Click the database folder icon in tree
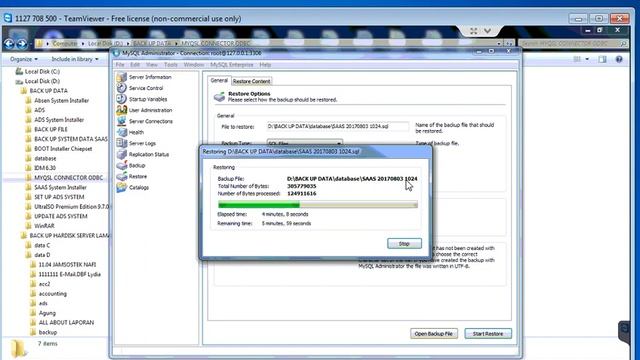The height and width of the screenshot is (360, 640). pos(28,158)
